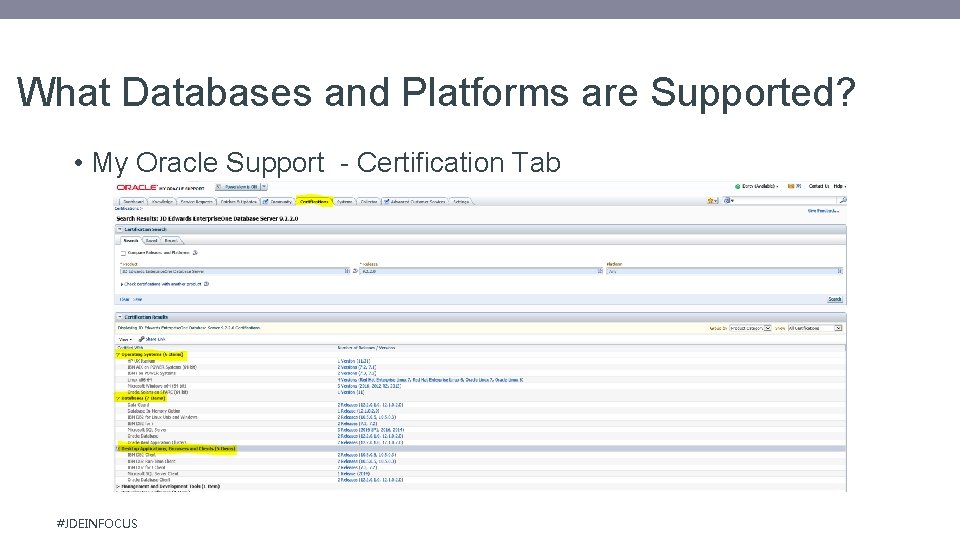Switch to the Dashboard tab
Image resolution: width=960 pixels, height=540 pixels.
click(x=133, y=201)
